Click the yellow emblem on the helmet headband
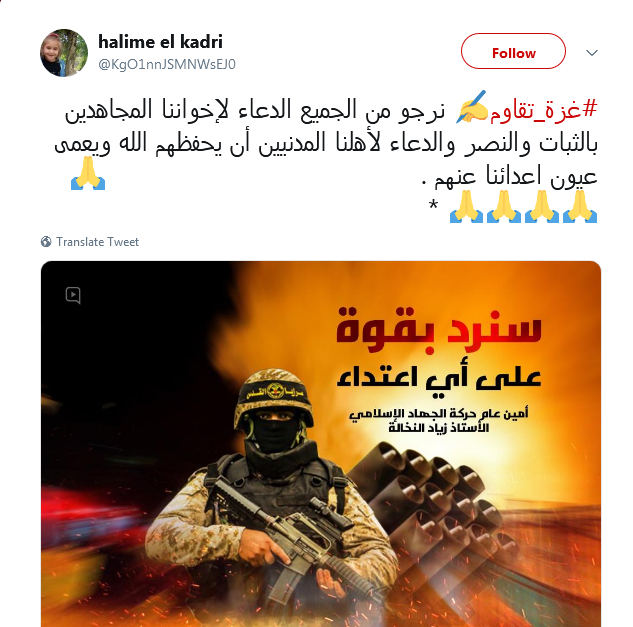The height and width of the screenshot is (627, 633). click(275, 390)
